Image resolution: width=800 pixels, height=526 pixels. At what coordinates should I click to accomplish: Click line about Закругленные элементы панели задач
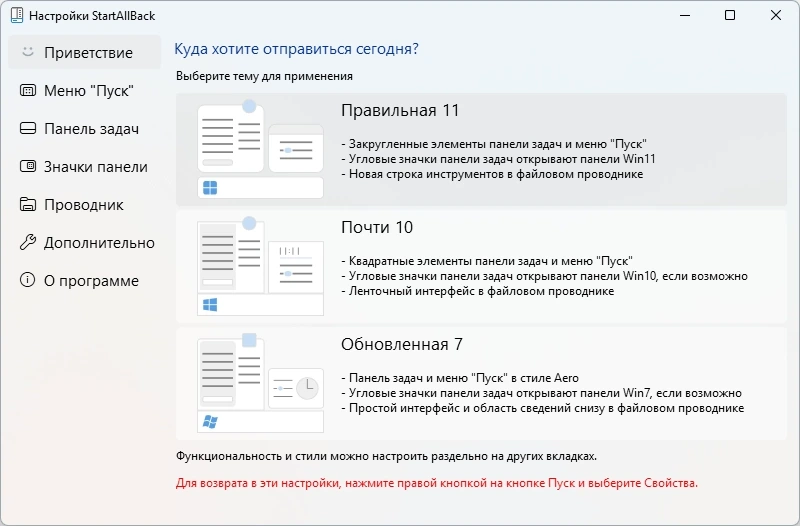point(494,144)
